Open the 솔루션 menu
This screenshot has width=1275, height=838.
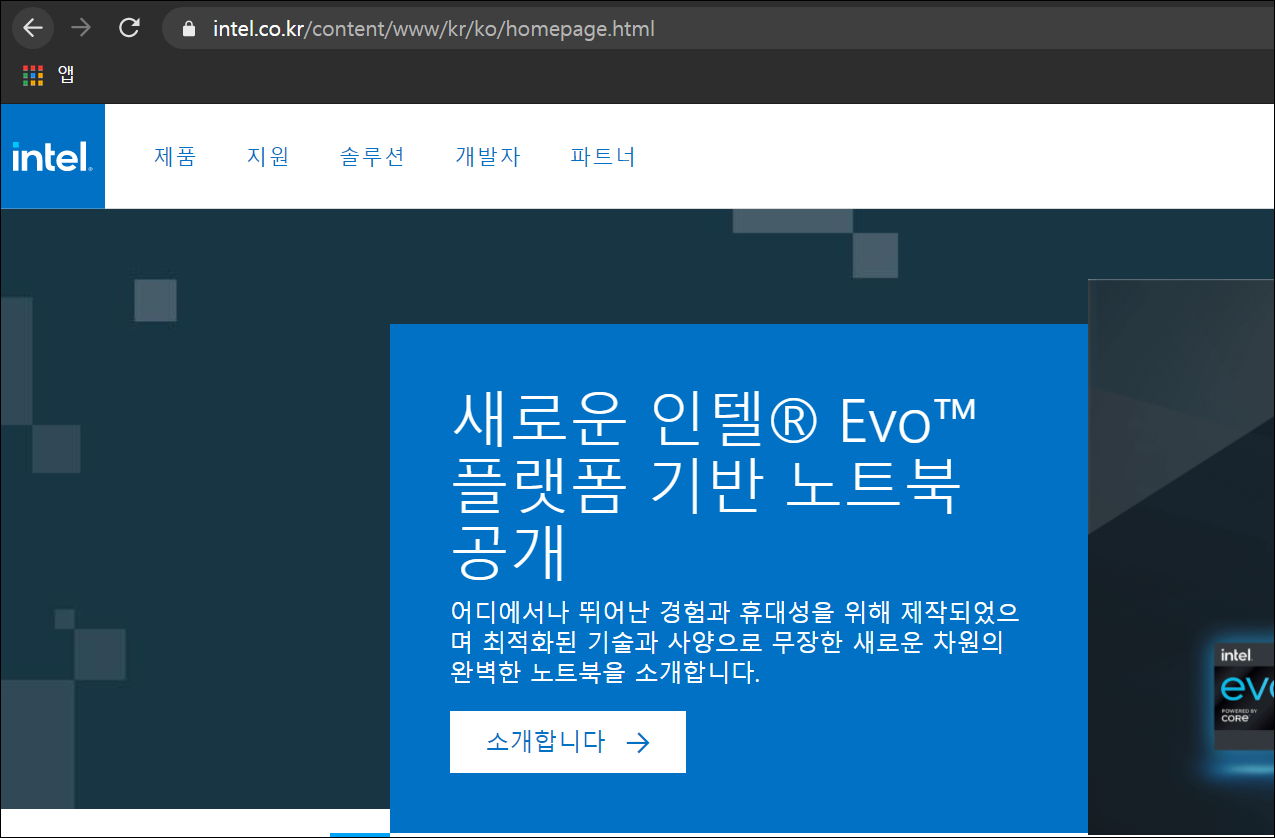click(x=372, y=157)
